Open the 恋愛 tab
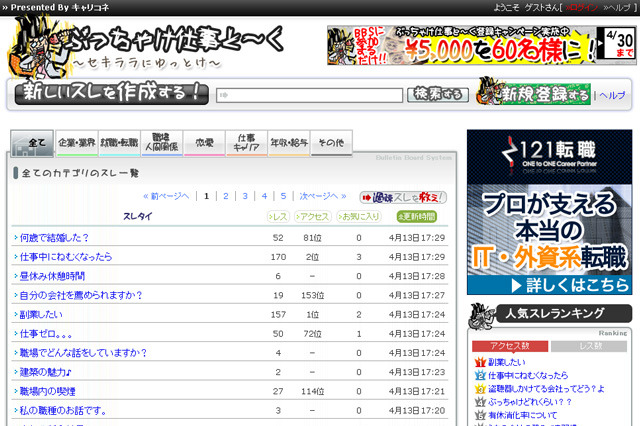Image resolution: width=640 pixels, height=426 pixels. [204, 143]
